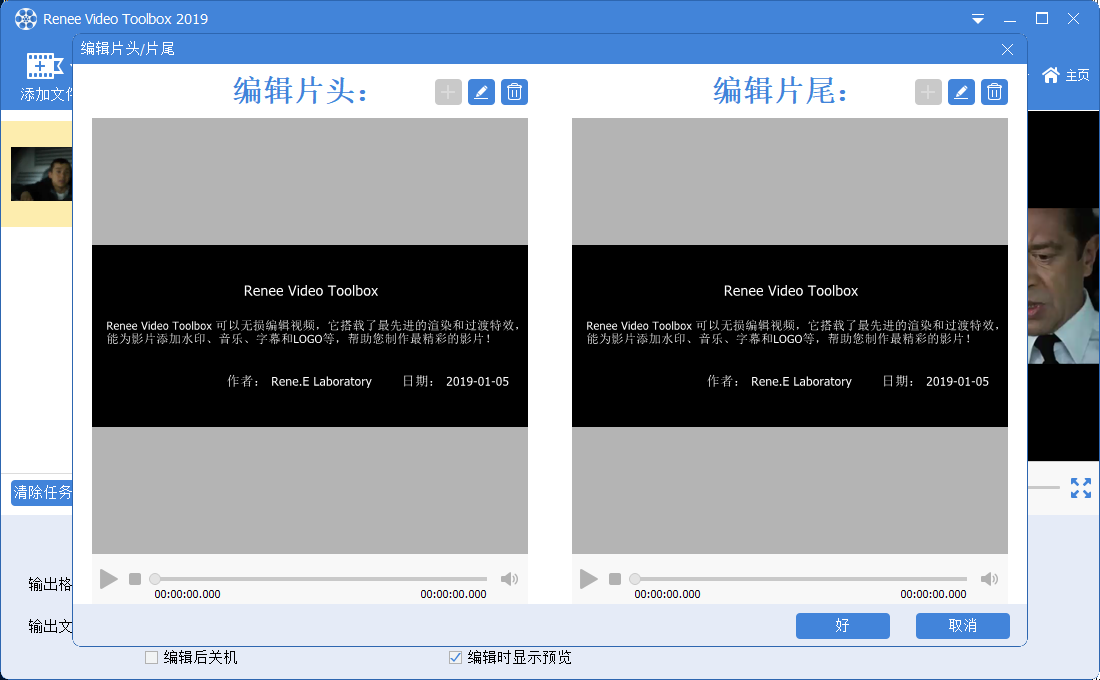The width and height of the screenshot is (1100, 680).
Task: Click the Renee Video Toolbox app logo
Action: pyautogui.click(x=25, y=19)
